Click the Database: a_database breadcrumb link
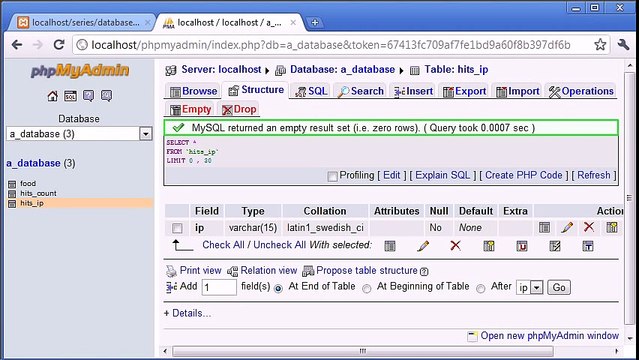 coord(342,70)
